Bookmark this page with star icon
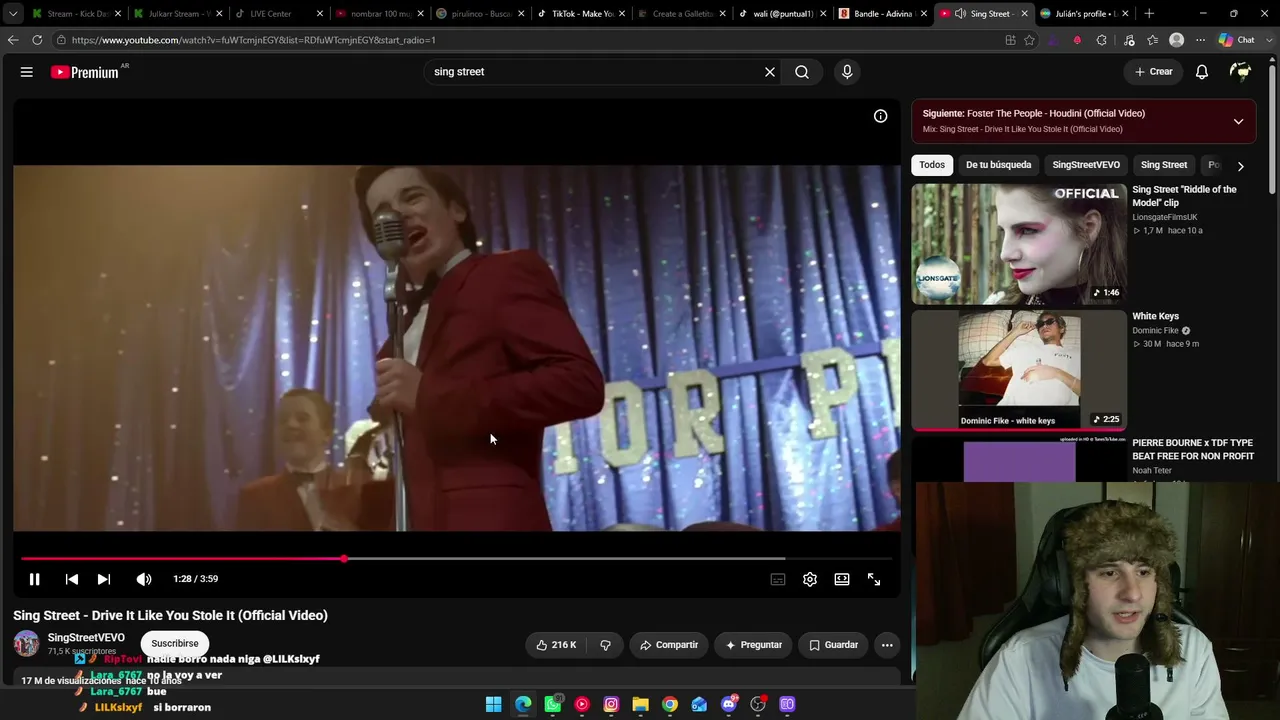The image size is (1280, 720). pyautogui.click(x=1029, y=40)
